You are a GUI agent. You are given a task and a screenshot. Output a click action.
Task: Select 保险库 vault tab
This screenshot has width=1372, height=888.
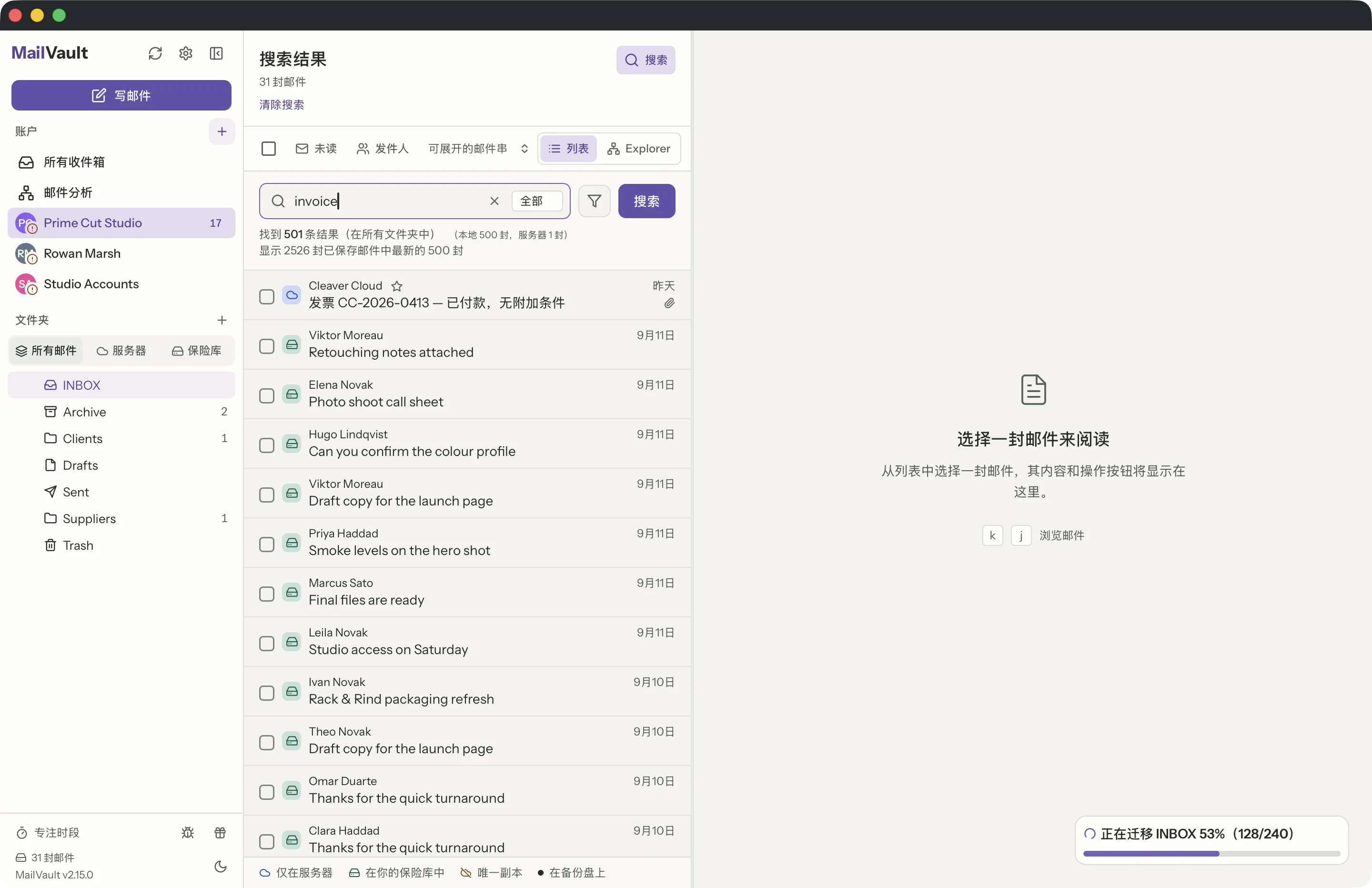point(197,351)
